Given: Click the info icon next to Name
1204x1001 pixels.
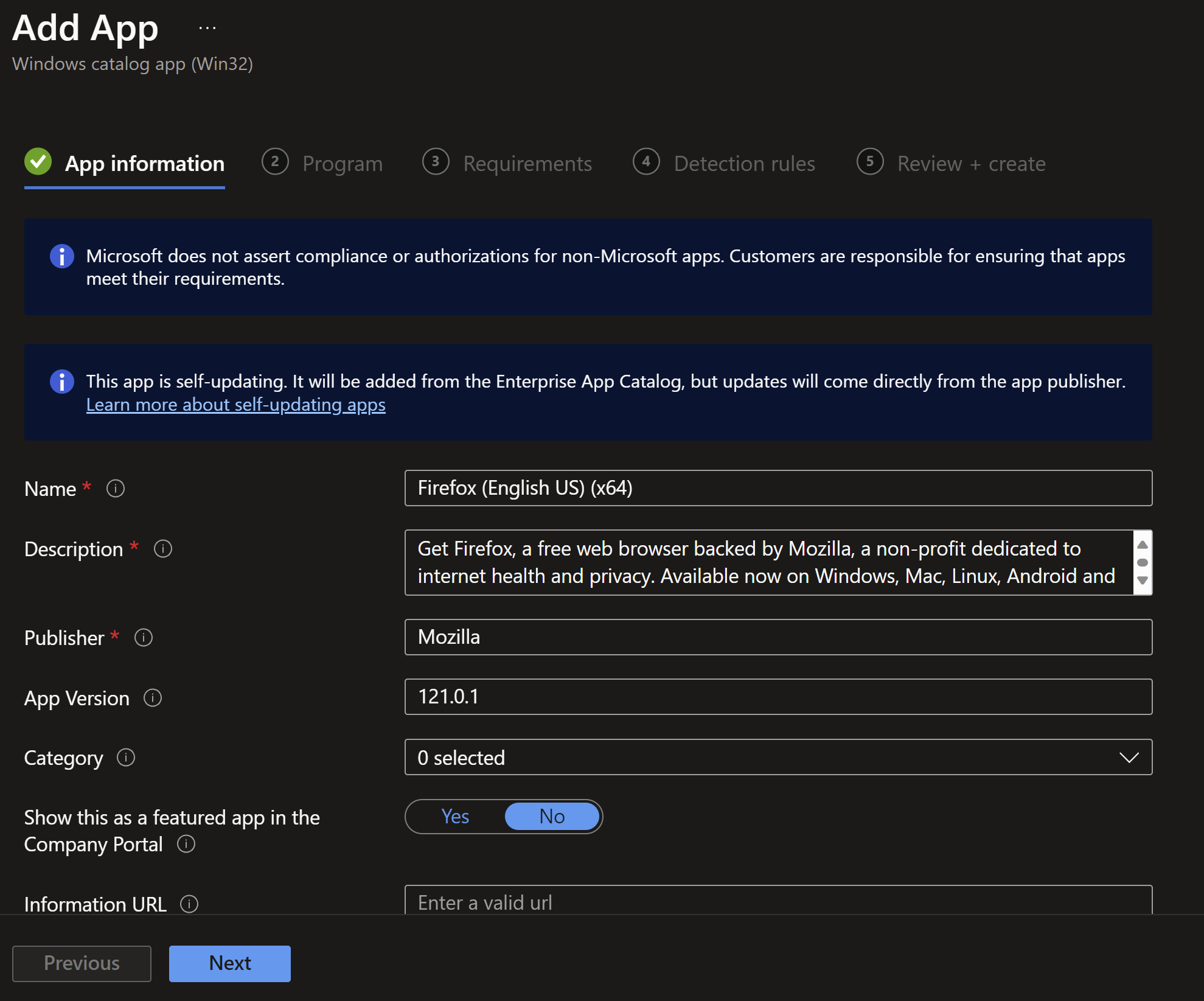Looking at the screenshot, I should [x=116, y=489].
